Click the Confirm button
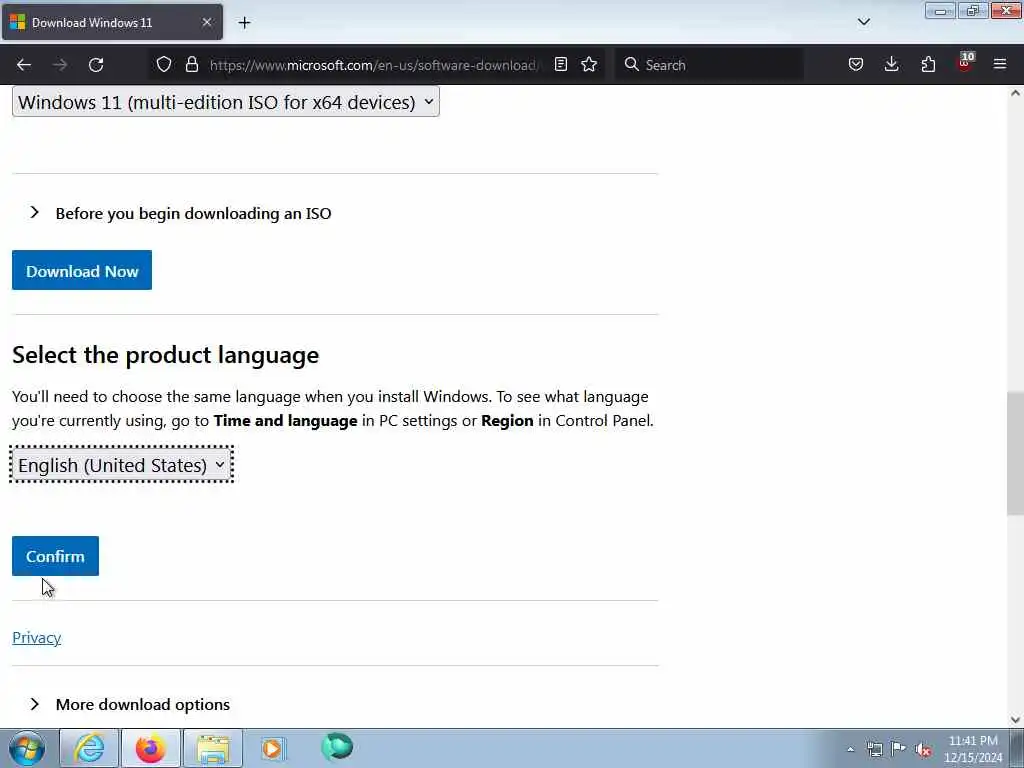 click(55, 556)
